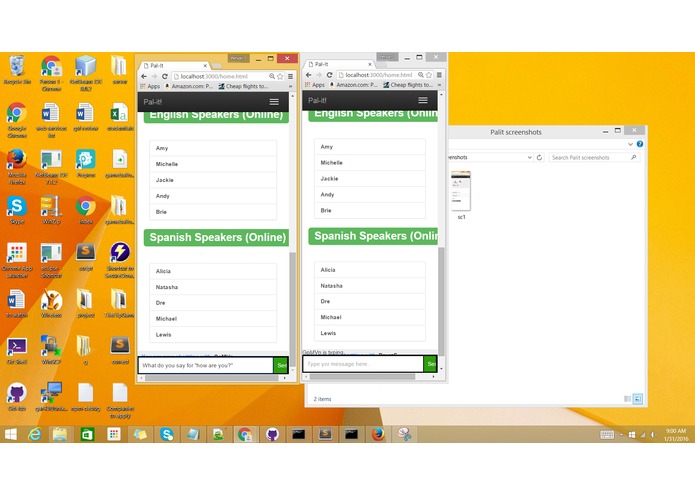695x494 pixels.
Task: Open the GitHub desktop shortcut
Action: [17, 397]
